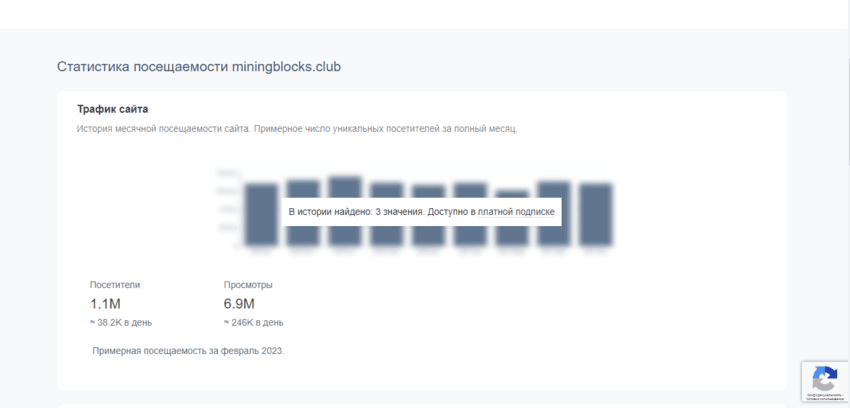Click the 1.1M visitors value
The height and width of the screenshot is (408, 850).
(x=106, y=303)
